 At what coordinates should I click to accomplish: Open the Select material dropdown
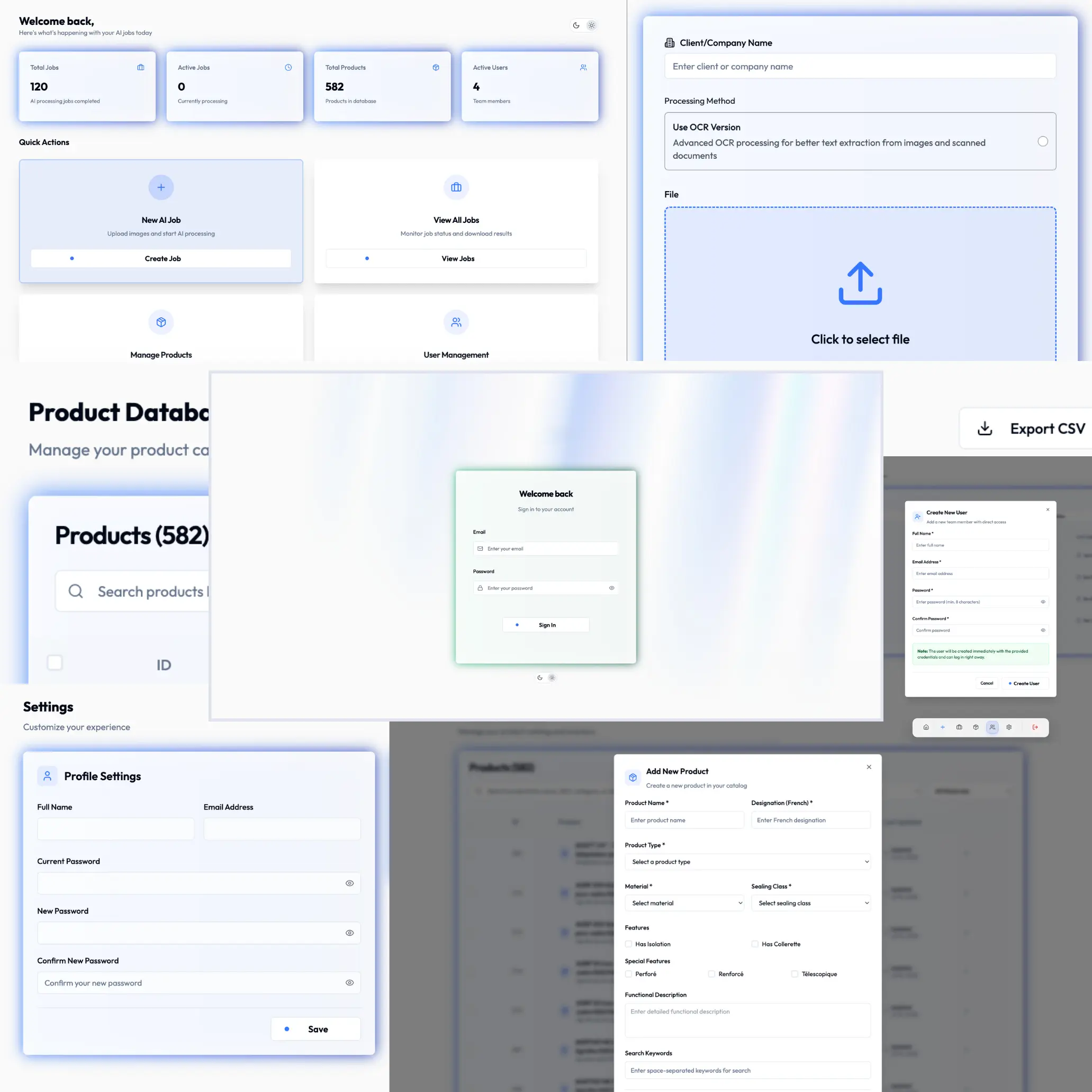[x=684, y=903]
